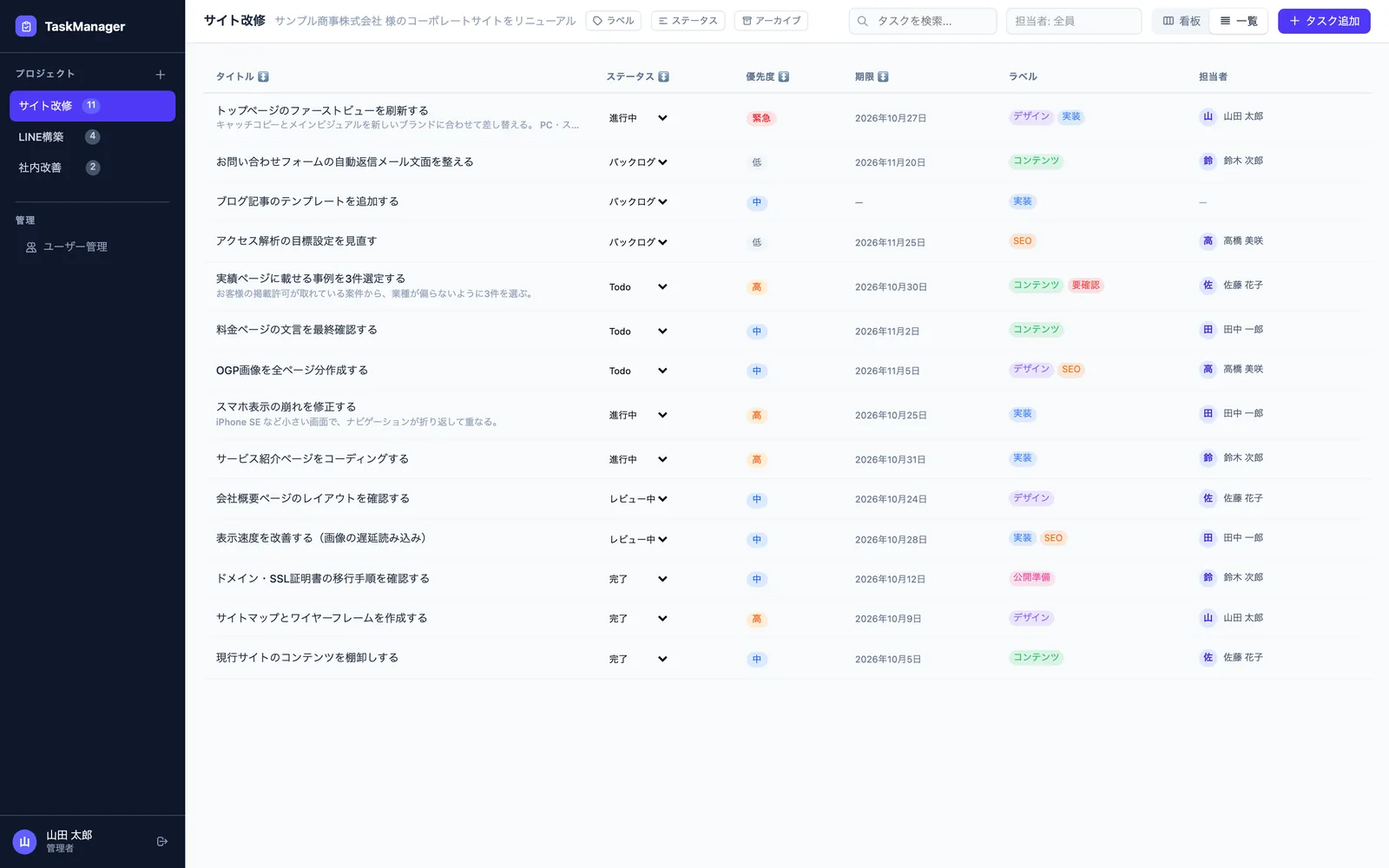Select LINE構築 project in sidebar
The width and height of the screenshot is (1389, 868).
tap(92, 137)
